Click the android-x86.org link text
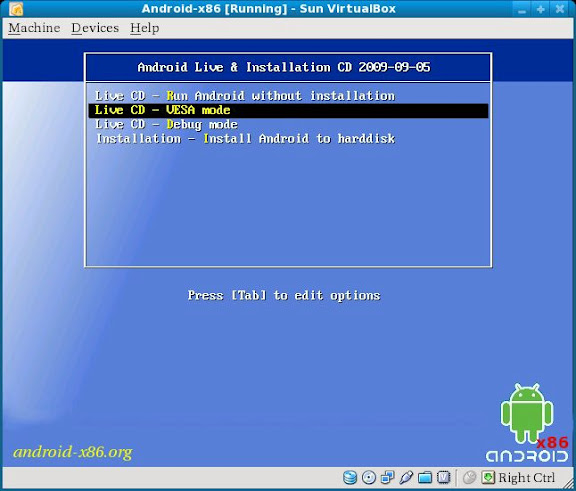This screenshot has height=491, width=576. click(x=73, y=452)
